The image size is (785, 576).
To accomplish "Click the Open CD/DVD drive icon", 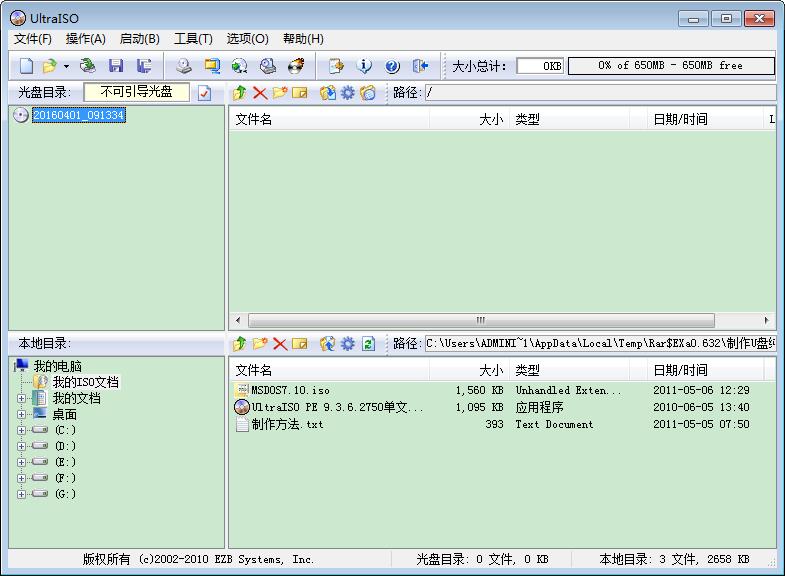I will [x=88, y=66].
